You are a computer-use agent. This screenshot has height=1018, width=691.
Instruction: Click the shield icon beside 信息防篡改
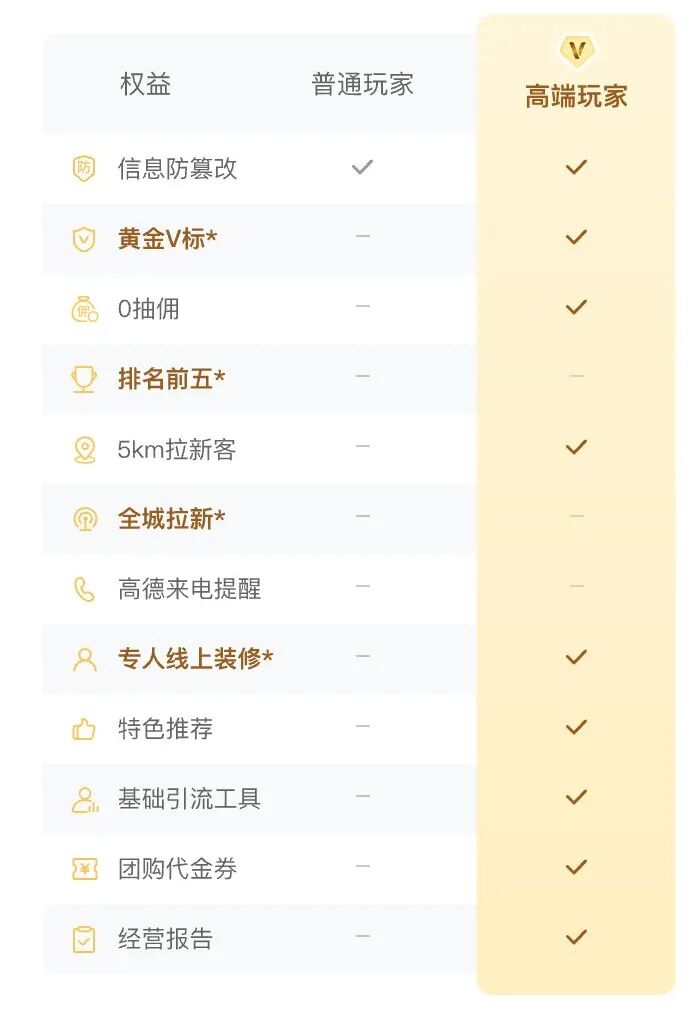(84, 169)
